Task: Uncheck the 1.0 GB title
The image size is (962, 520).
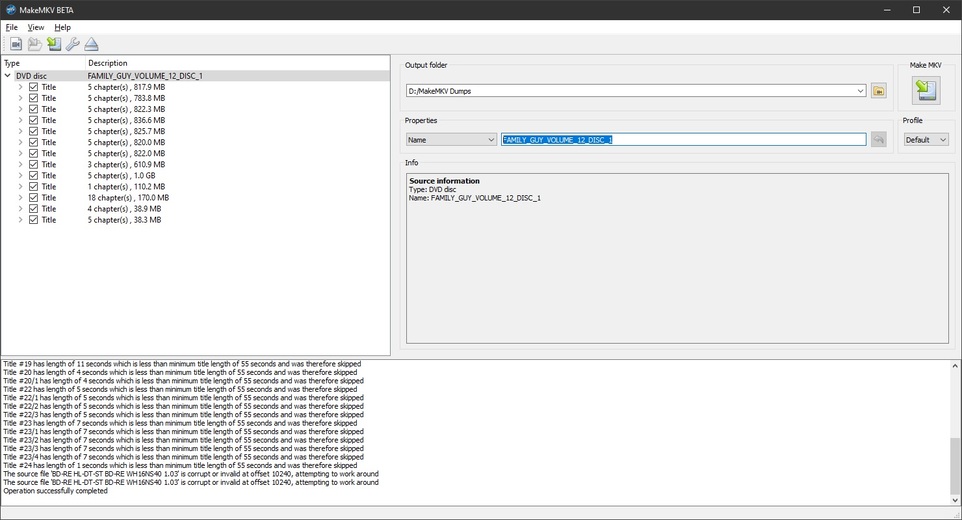Action: [33, 175]
